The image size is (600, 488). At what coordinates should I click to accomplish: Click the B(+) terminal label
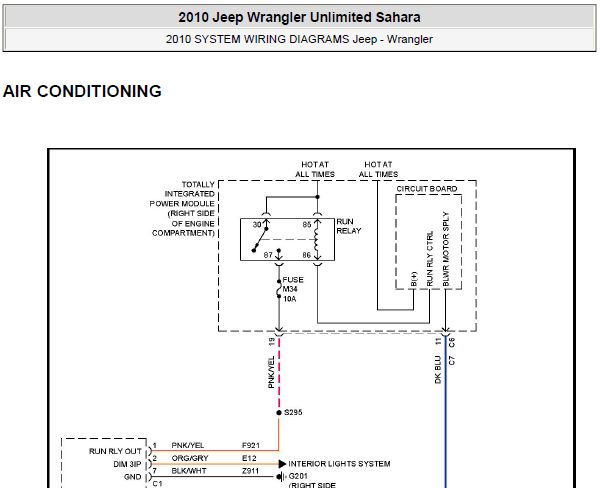[x=414, y=279]
